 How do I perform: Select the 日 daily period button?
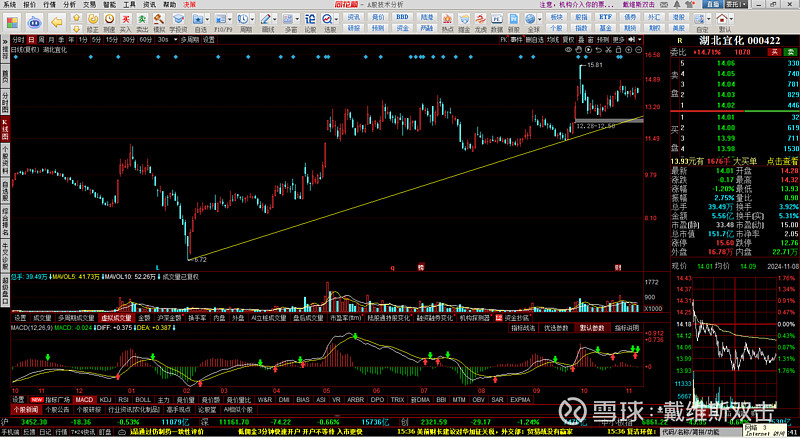point(32,39)
